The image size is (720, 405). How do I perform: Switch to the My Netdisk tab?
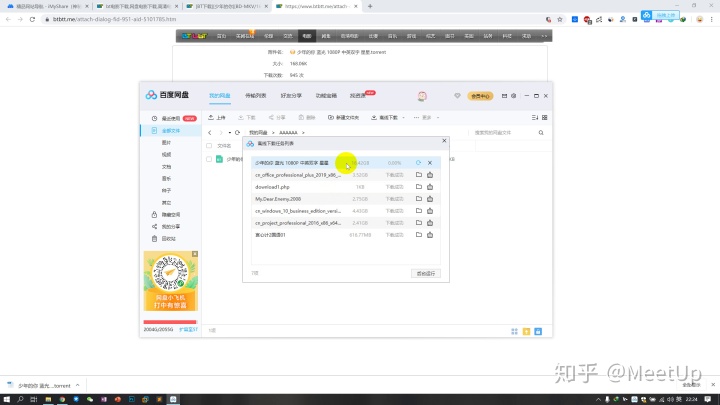pos(219,96)
